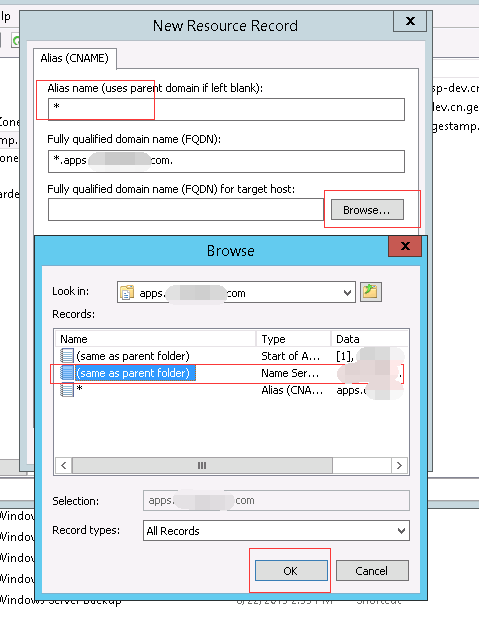Click the Alias (CNA... type cell
479x642 pixels.
coord(292,390)
